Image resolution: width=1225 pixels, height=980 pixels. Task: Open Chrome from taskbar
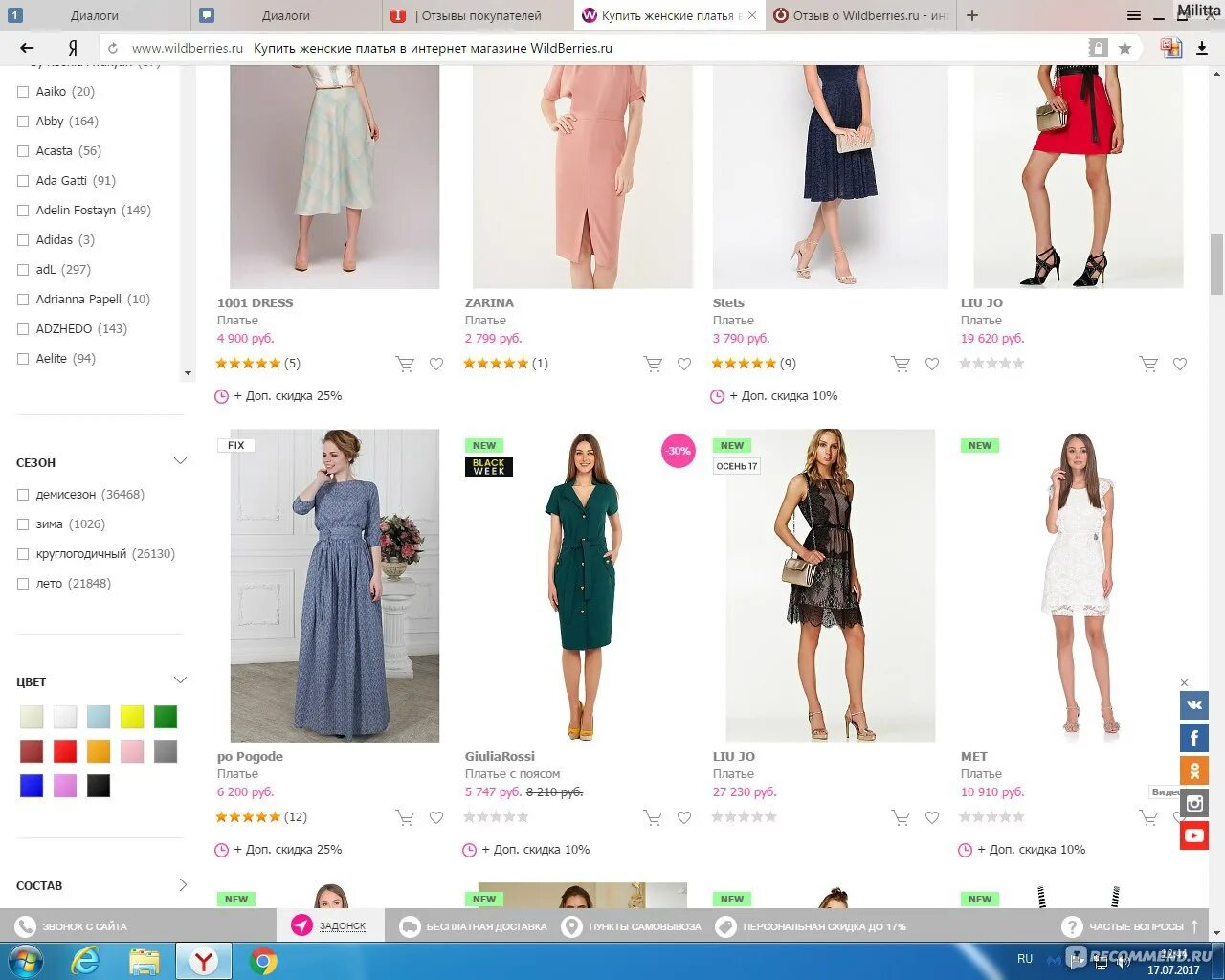(263, 961)
